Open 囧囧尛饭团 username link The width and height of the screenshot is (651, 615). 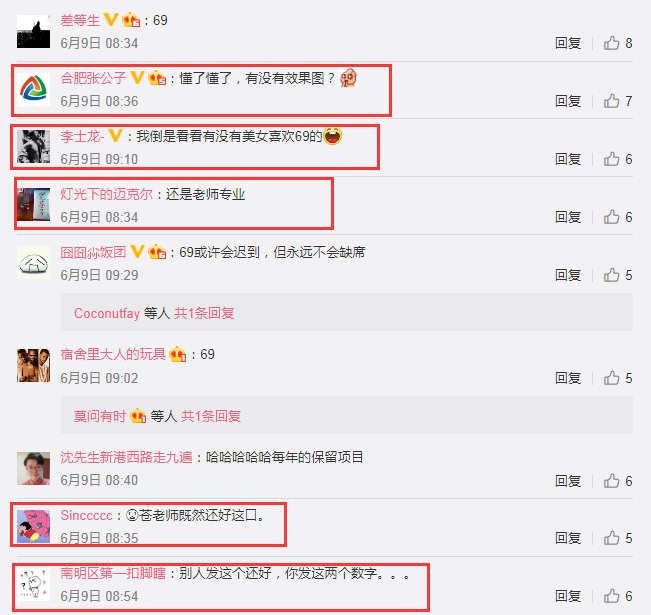[x=93, y=252]
